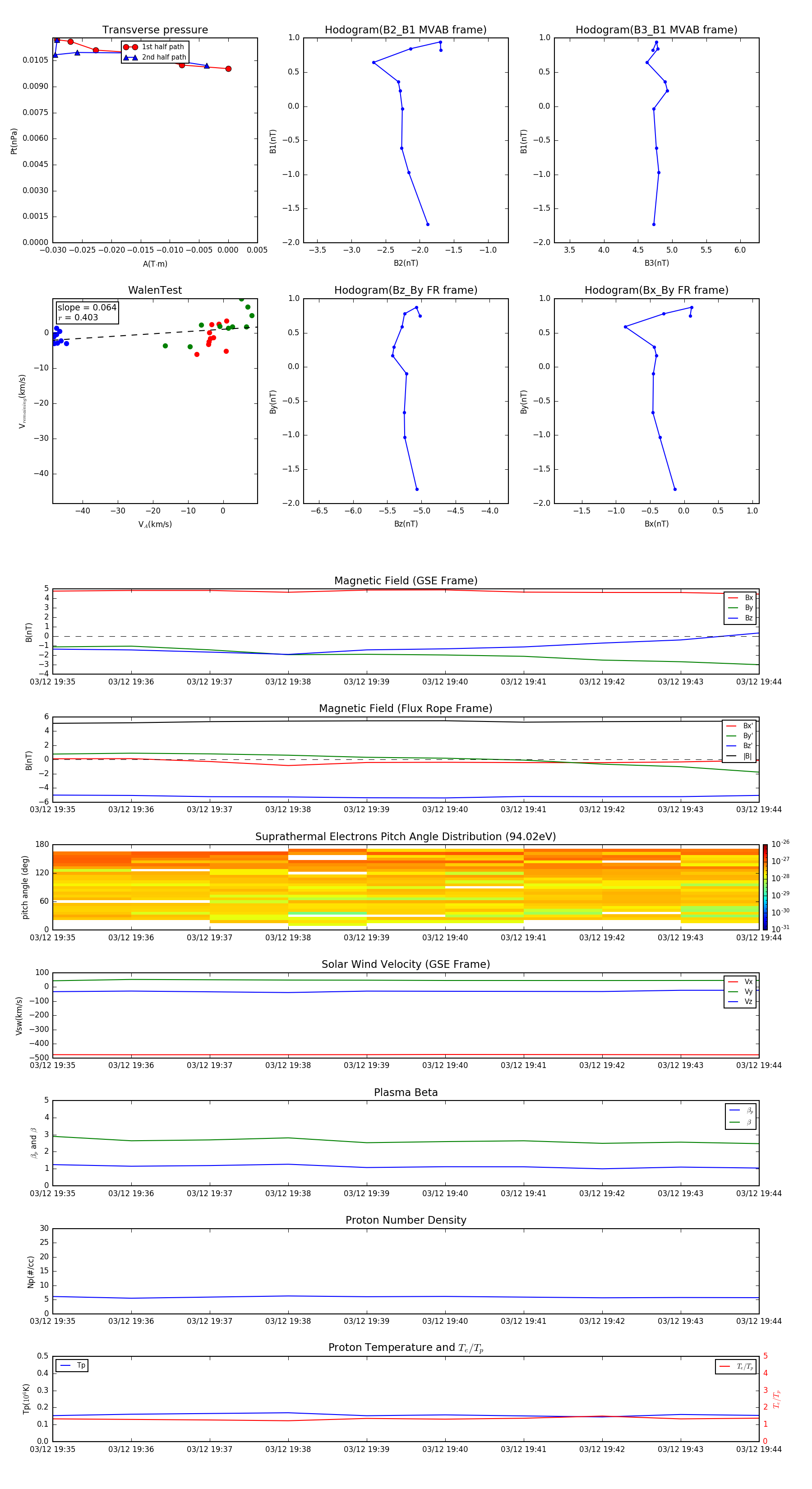Viewport: 812px width, 1489px height.
Task: Click the WalenTest dashed regression line
Action: tap(155, 333)
